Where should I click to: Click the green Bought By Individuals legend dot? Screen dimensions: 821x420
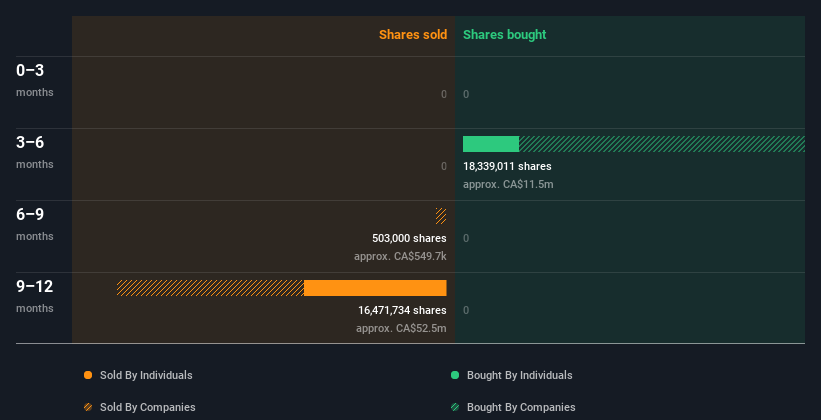point(455,375)
